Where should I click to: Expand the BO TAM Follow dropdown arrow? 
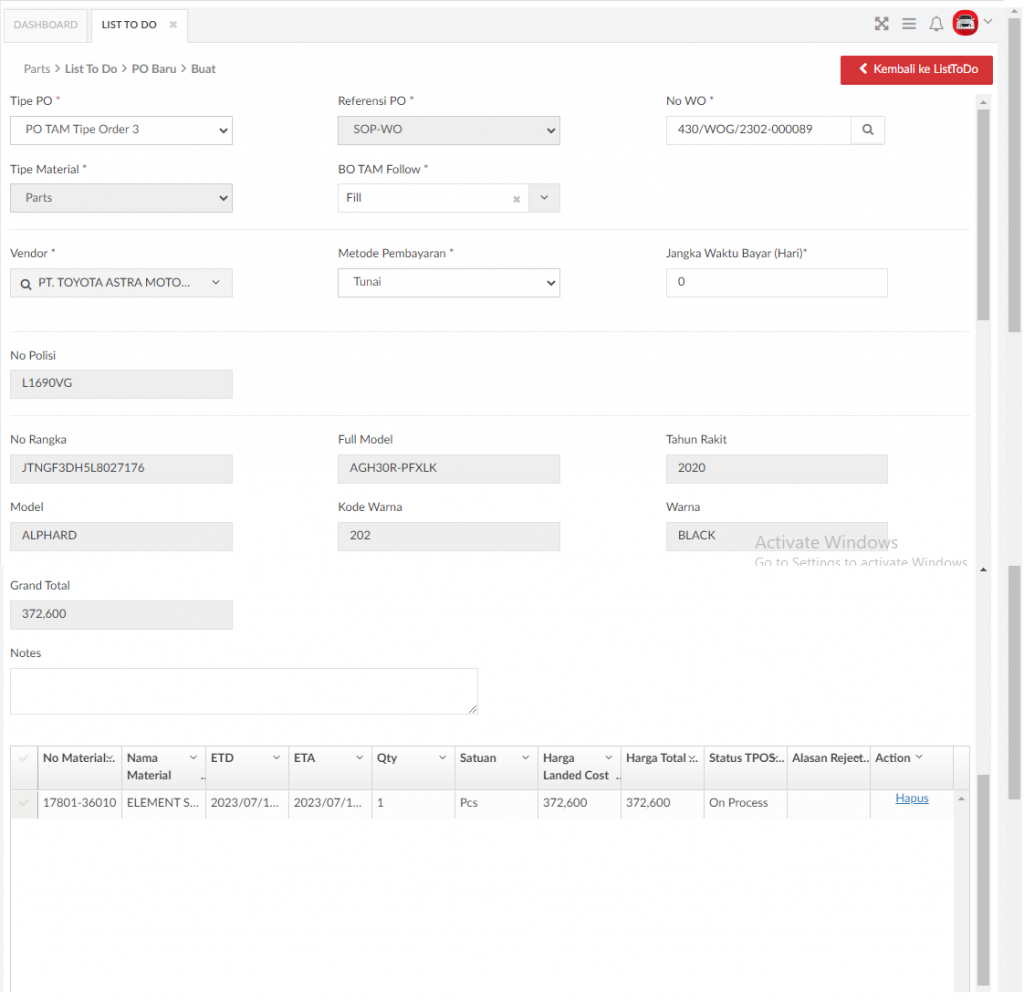544,198
